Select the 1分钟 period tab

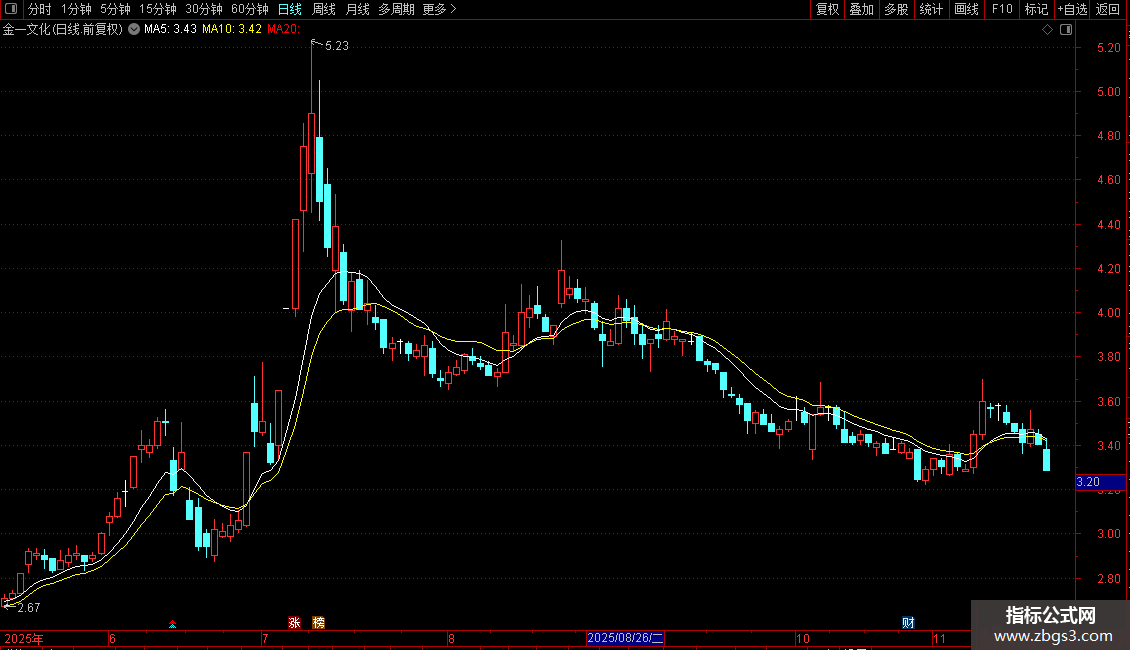[x=76, y=9]
